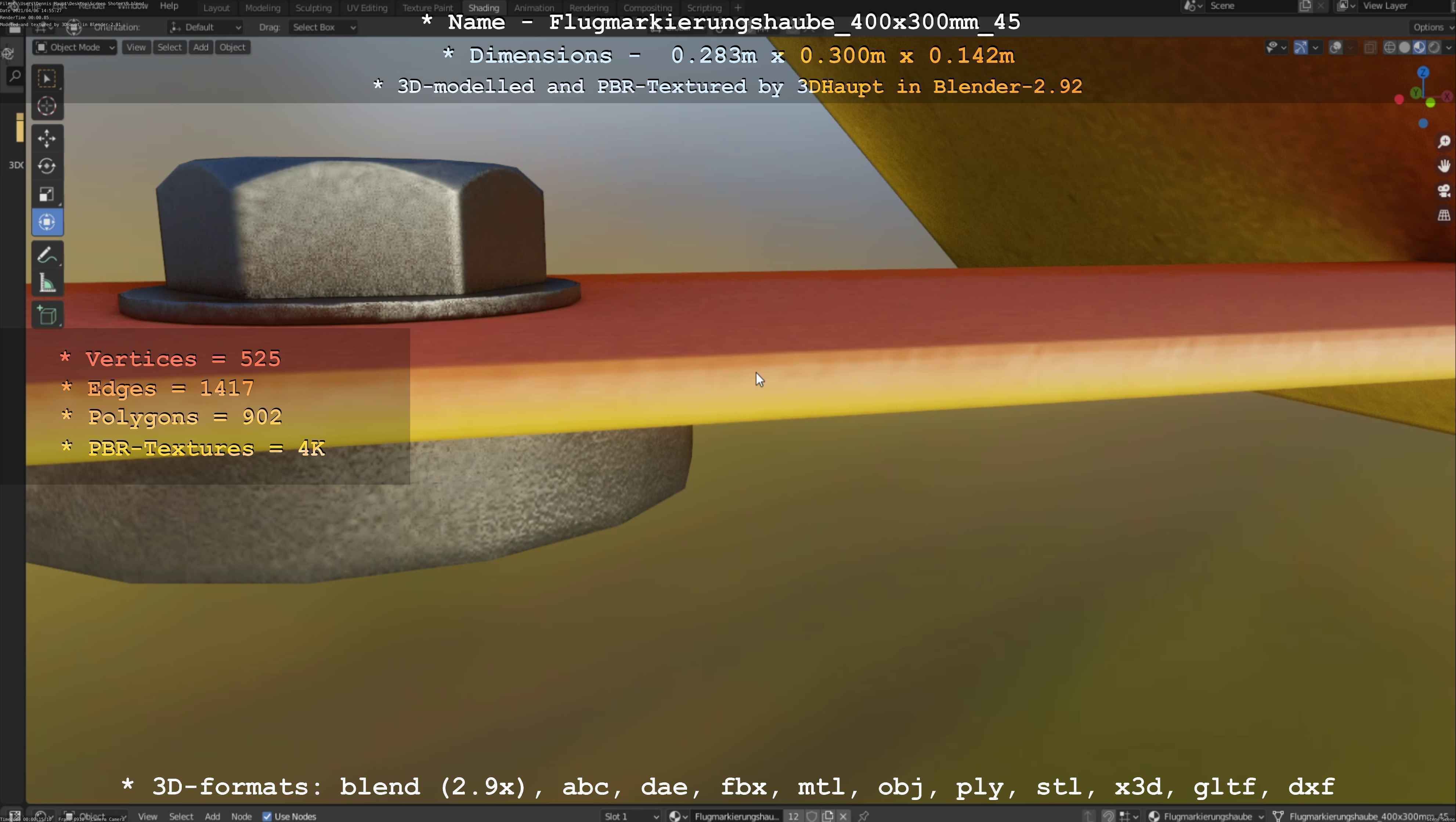The height and width of the screenshot is (822, 1456).
Task: Click the Y axis on navigation gizmo
Action: (1415, 93)
